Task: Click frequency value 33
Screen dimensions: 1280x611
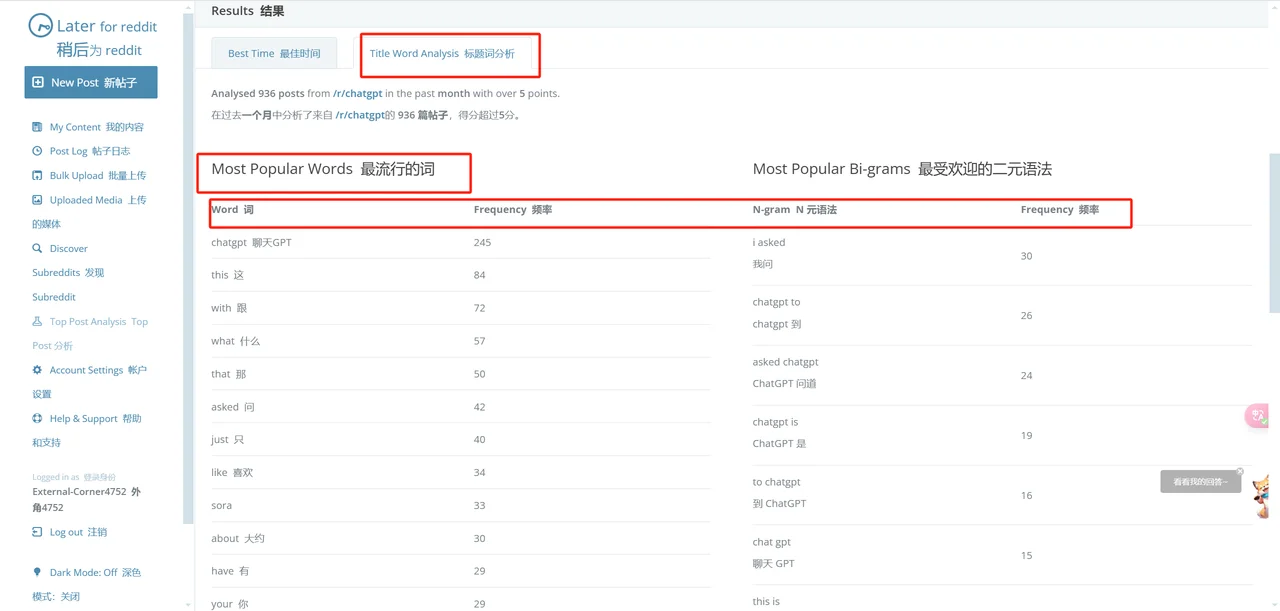Action: coord(480,505)
